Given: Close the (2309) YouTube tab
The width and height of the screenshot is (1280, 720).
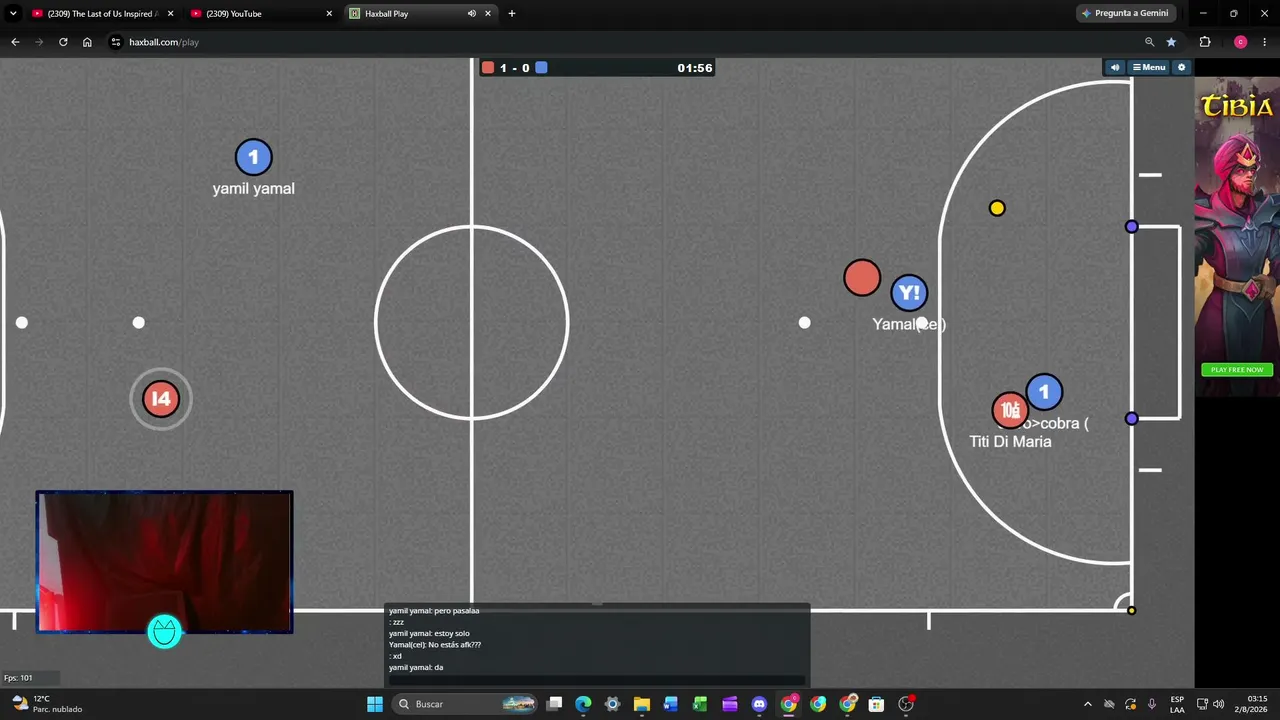Looking at the screenshot, I should click(x=329, y=14).
